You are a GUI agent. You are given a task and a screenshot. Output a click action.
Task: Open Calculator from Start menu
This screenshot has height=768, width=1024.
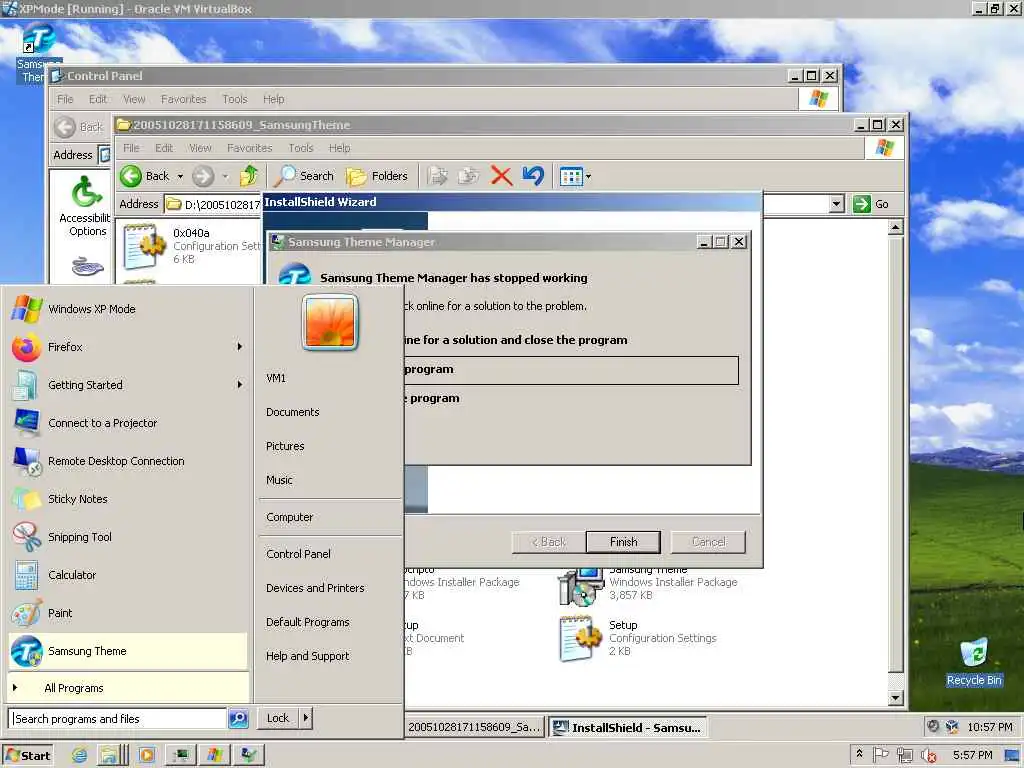click(127, 575)
